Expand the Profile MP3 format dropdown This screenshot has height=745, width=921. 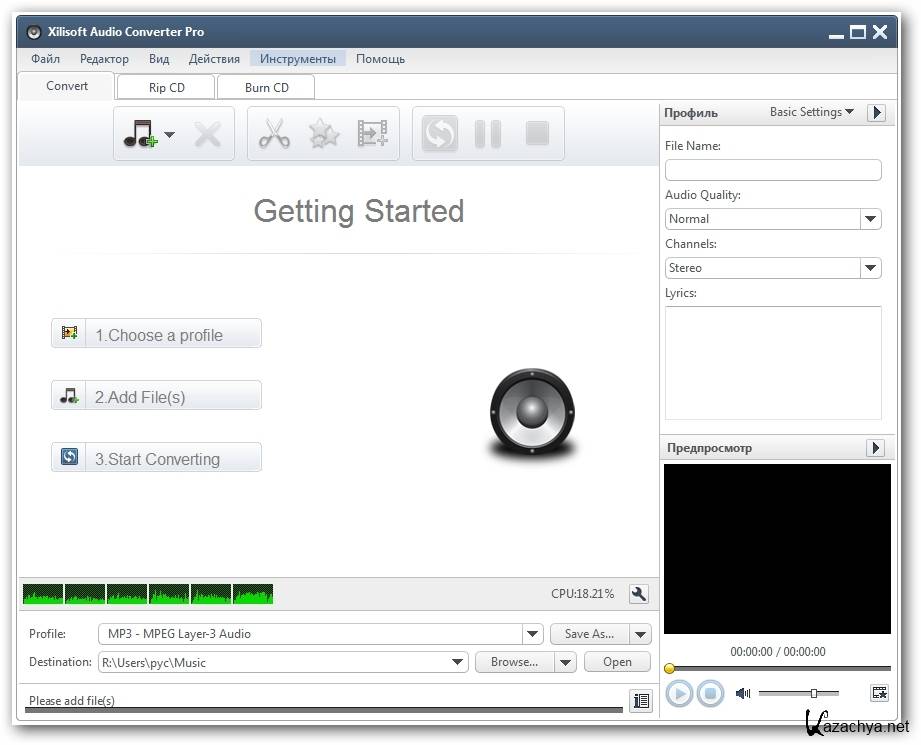click(x=533, y=634)
